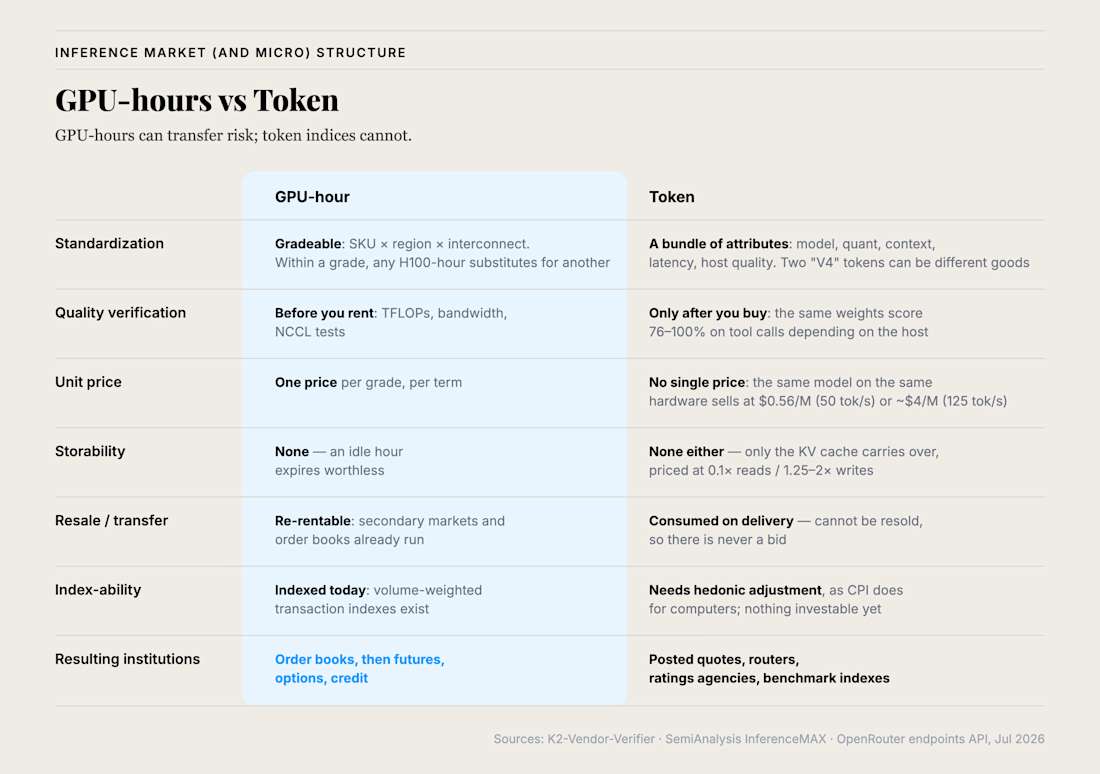Screen dimensions: 1100x774
Task: Click 'so there is never a bid' text
Action: tap(718, 540)
